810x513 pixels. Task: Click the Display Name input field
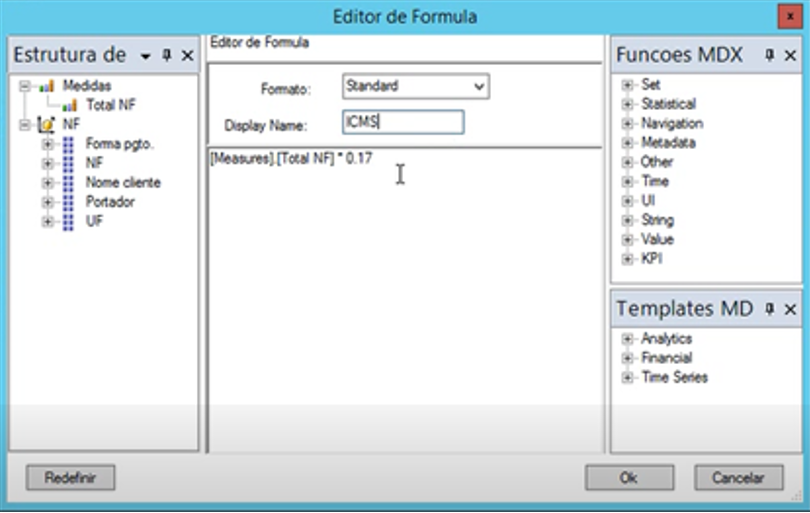click(x=403, y=122)
